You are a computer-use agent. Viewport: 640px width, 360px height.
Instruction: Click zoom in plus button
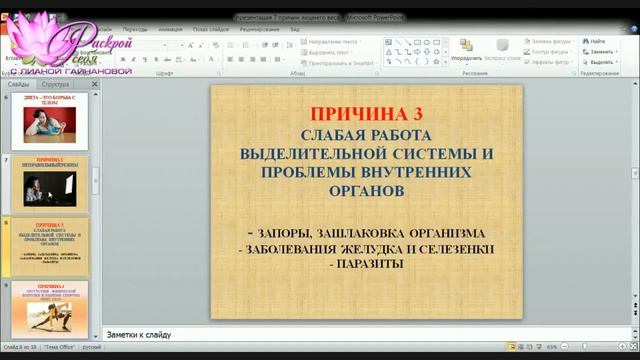622,347
